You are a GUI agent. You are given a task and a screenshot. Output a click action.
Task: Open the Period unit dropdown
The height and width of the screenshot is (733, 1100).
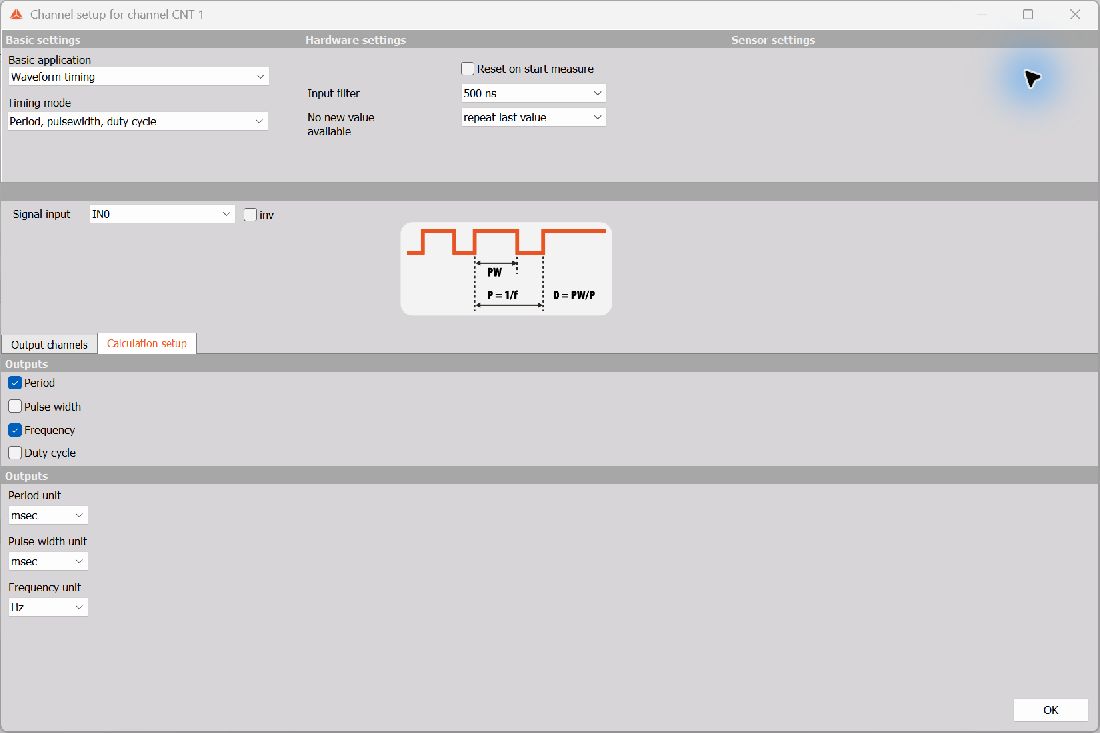[x=48, y=516]
